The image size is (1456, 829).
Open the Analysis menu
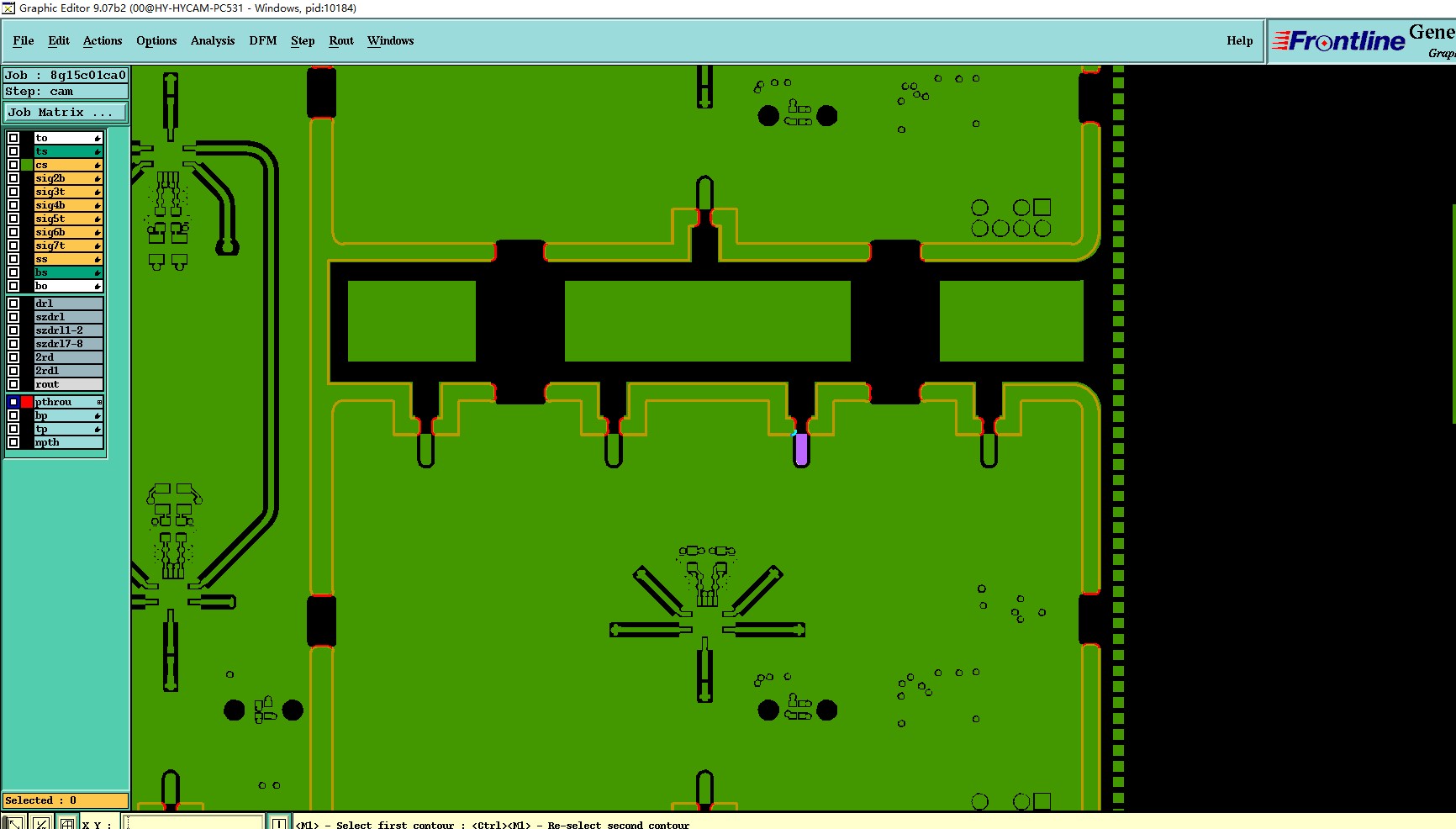213,40
